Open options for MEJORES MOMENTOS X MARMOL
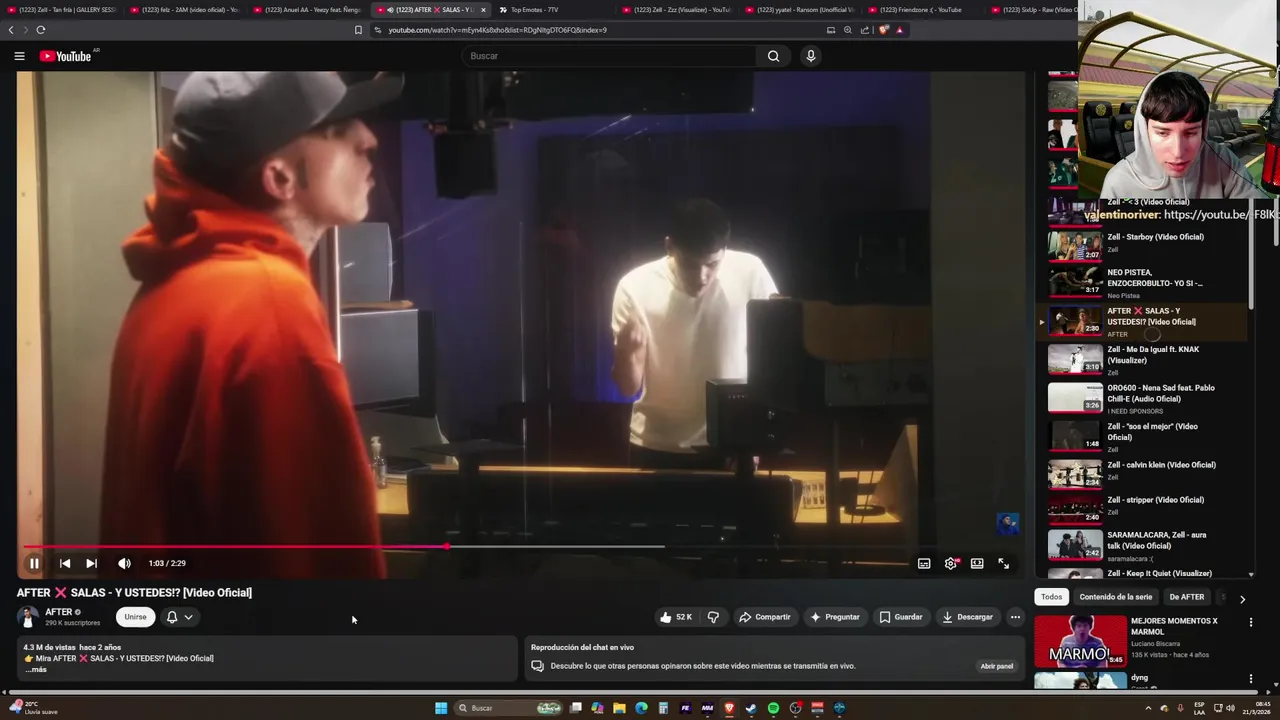Image resolution: width=1280 pixels, height=720 pixels. [1250, 622]
